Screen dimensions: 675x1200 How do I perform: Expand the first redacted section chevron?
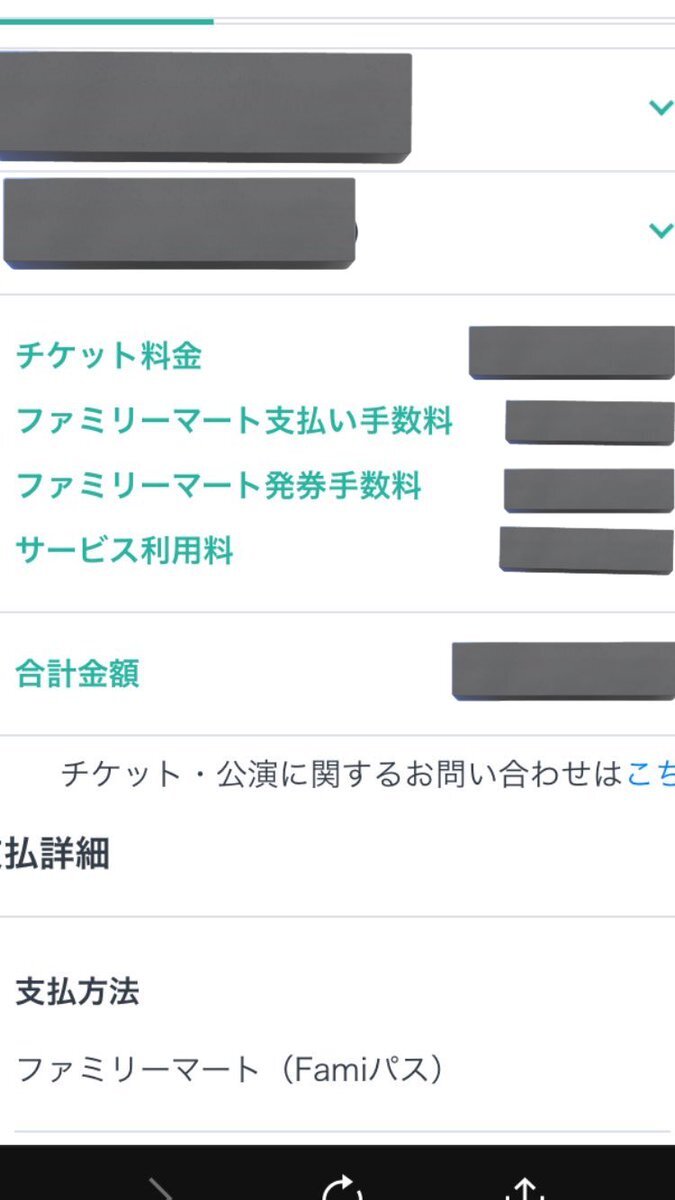660,107
